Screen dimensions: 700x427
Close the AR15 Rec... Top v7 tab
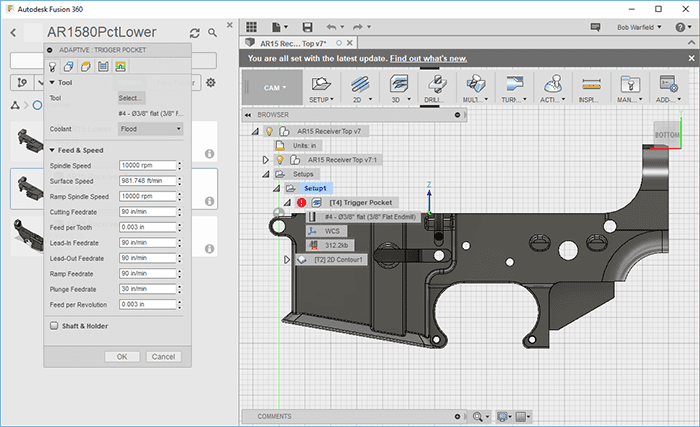(350, 43)
